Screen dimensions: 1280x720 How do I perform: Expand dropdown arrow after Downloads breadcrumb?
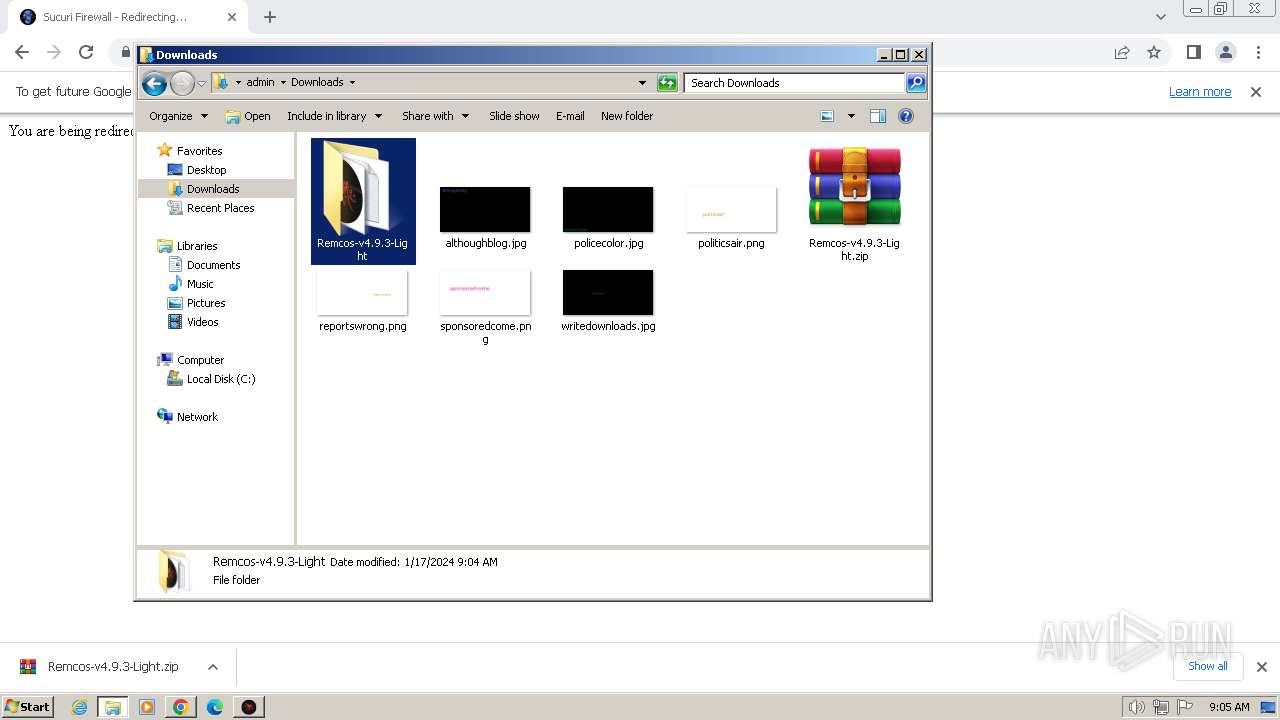[352, 83]
